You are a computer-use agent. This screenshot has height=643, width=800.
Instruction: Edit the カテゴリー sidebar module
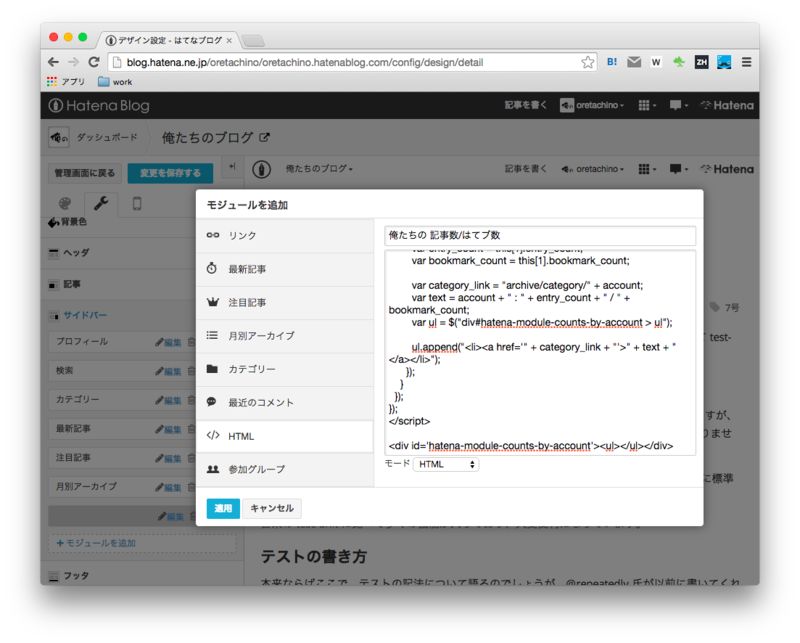pos(168,401)
